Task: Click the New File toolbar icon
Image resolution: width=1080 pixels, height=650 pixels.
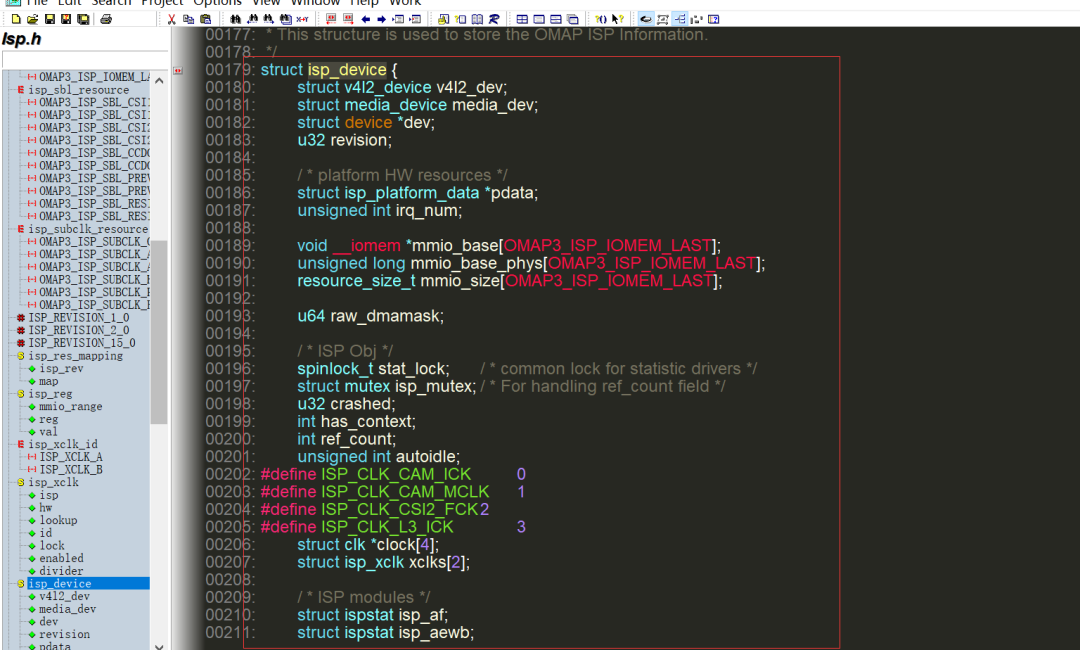Action: [x=14, y=19]
